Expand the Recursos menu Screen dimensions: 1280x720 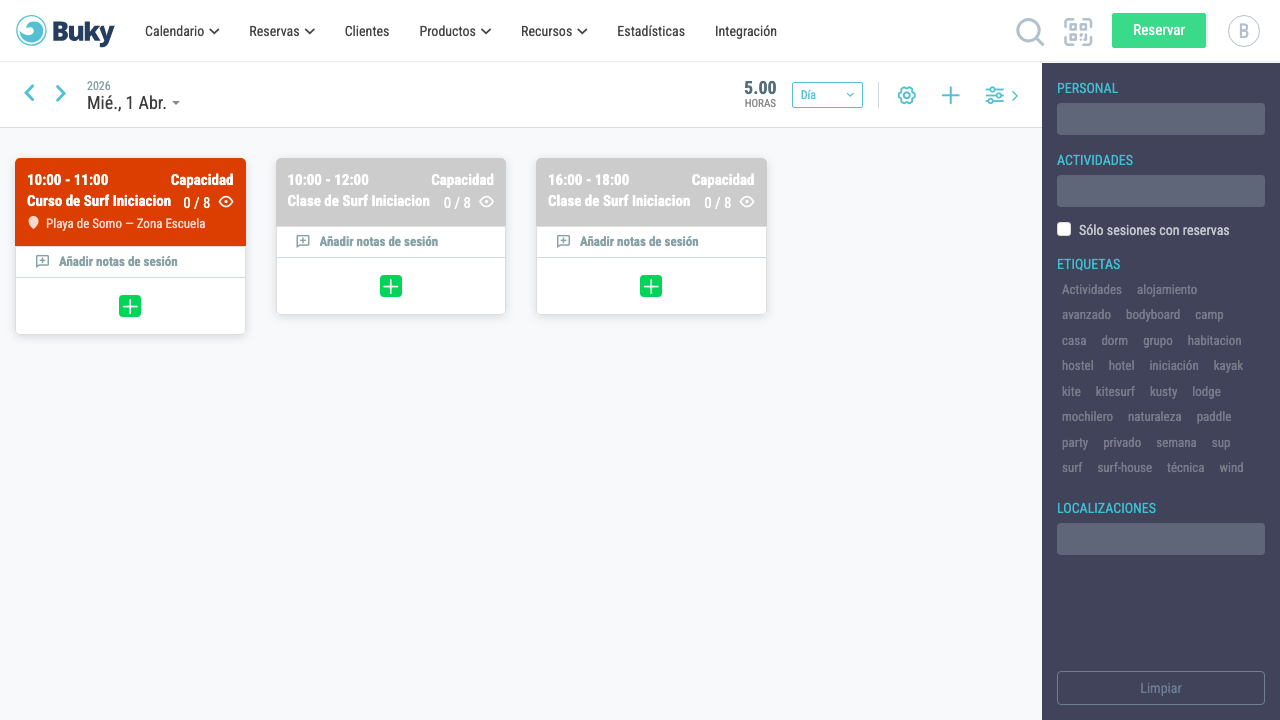click(554, 31)
